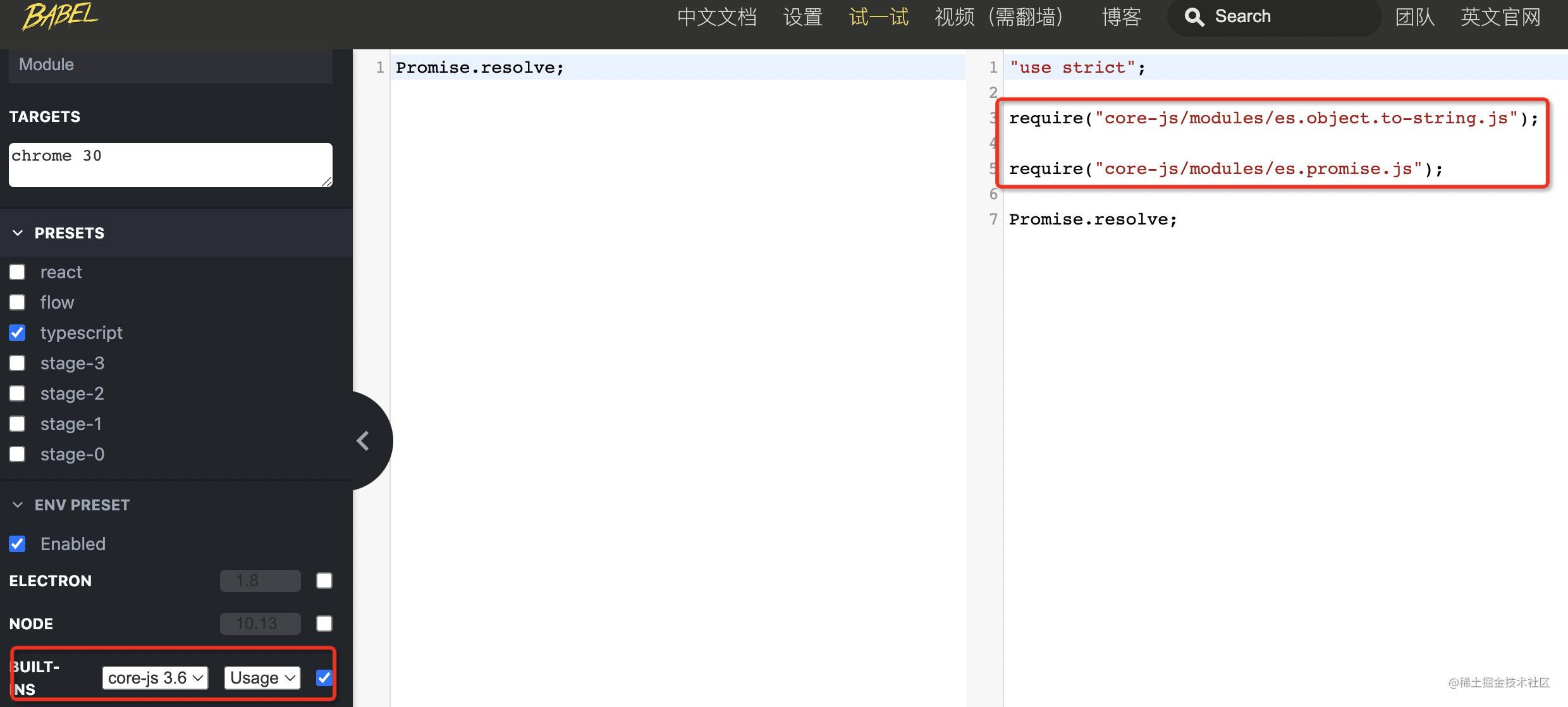Screen dimensions: 1568x707
Task: Open the Usage built-ins mode dropdown
Action: (262, 678)
